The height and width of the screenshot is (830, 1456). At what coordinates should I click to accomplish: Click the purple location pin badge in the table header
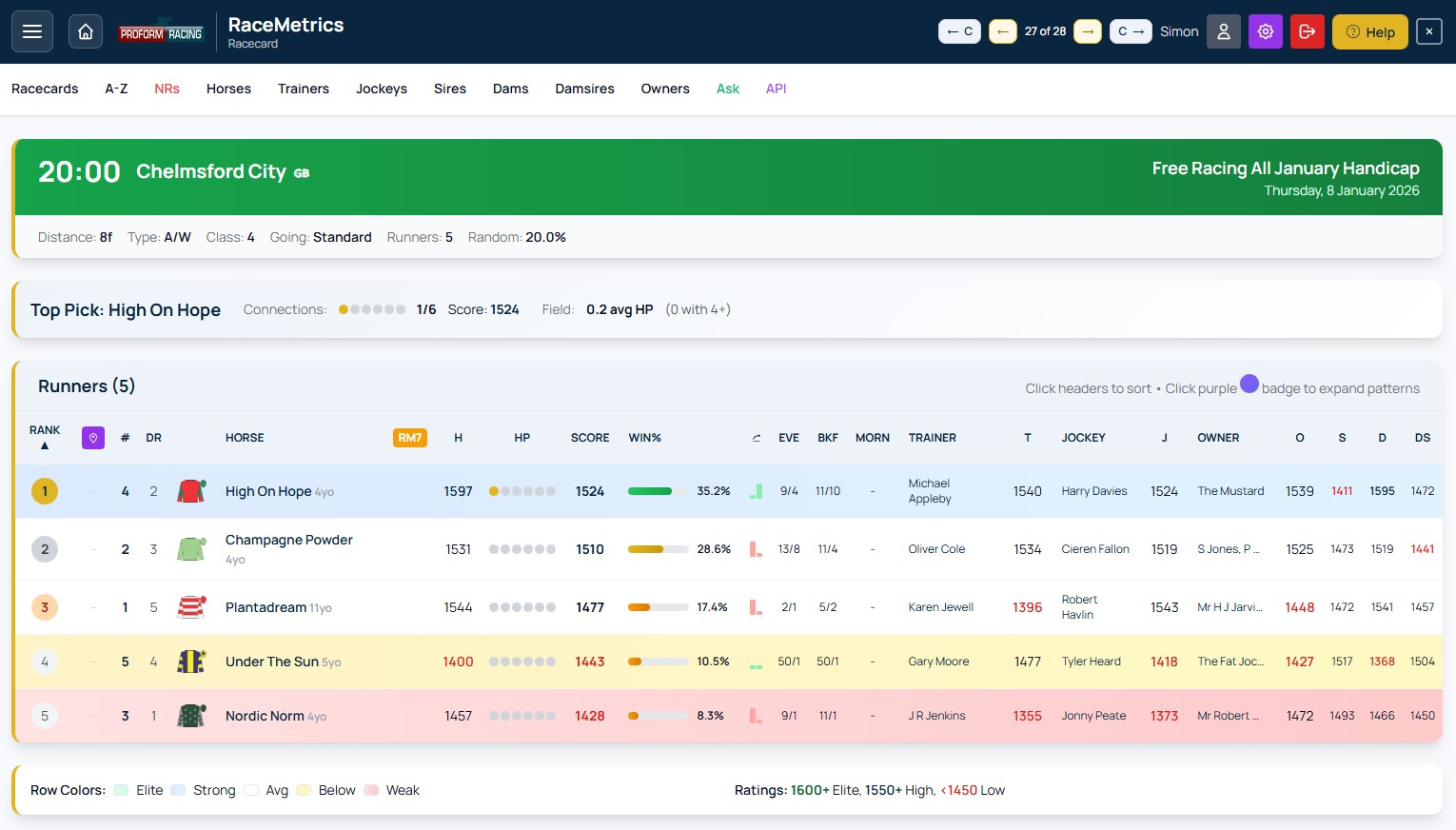pos(93,438)
